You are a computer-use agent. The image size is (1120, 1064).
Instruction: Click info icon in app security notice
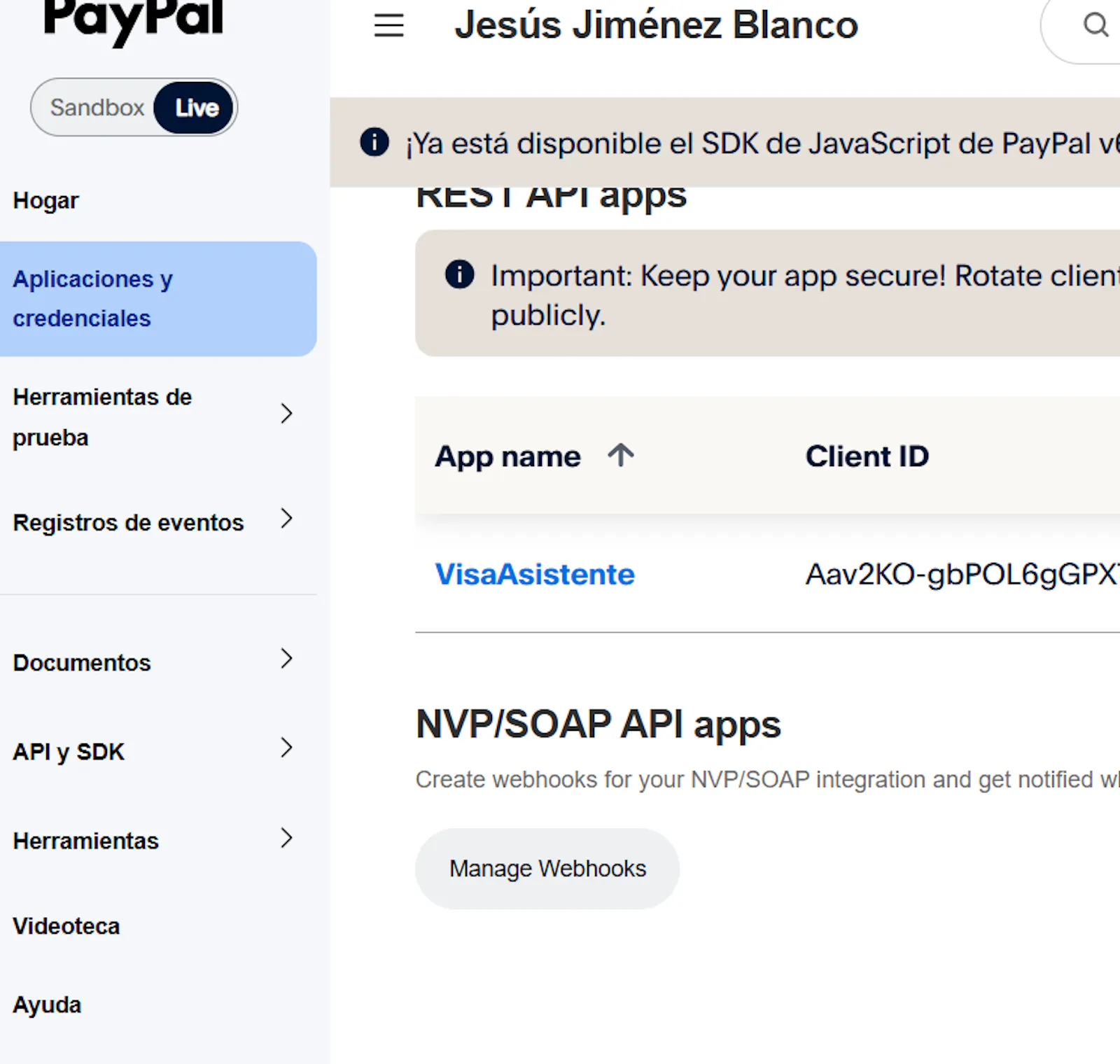[x=460, y=274]
